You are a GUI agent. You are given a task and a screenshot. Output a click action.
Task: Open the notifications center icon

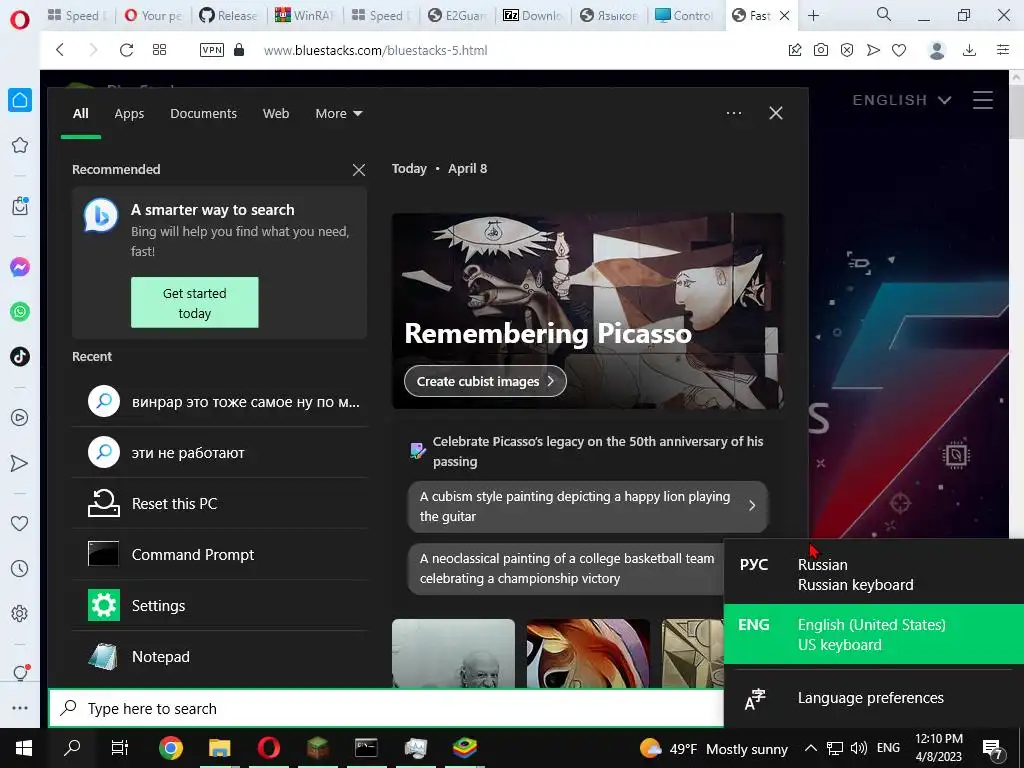click(x=993, y=748)
